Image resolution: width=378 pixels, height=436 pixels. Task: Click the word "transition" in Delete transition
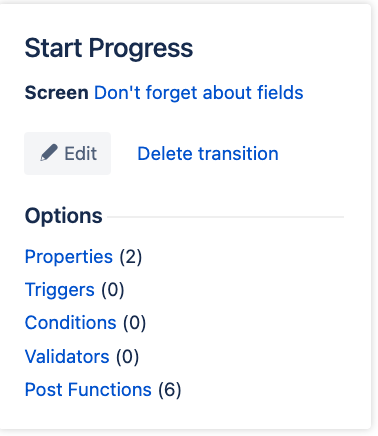pyautogui.click(x=238, y=154)
